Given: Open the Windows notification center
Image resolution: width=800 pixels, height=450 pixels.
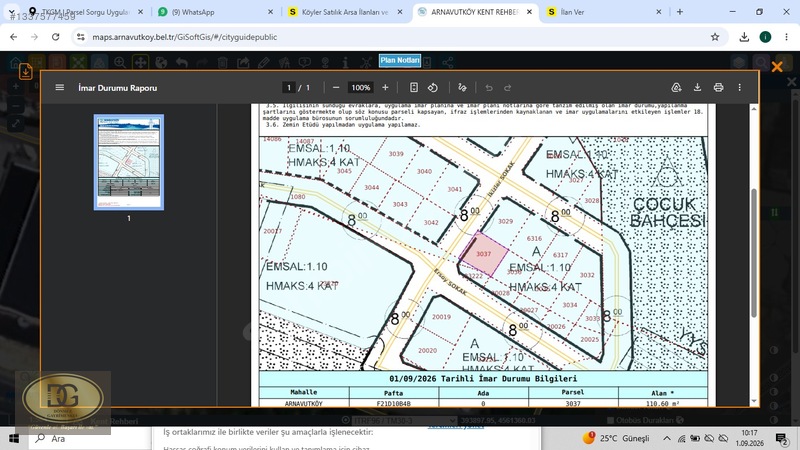Looking at the screenshot, I should (781, 438).
